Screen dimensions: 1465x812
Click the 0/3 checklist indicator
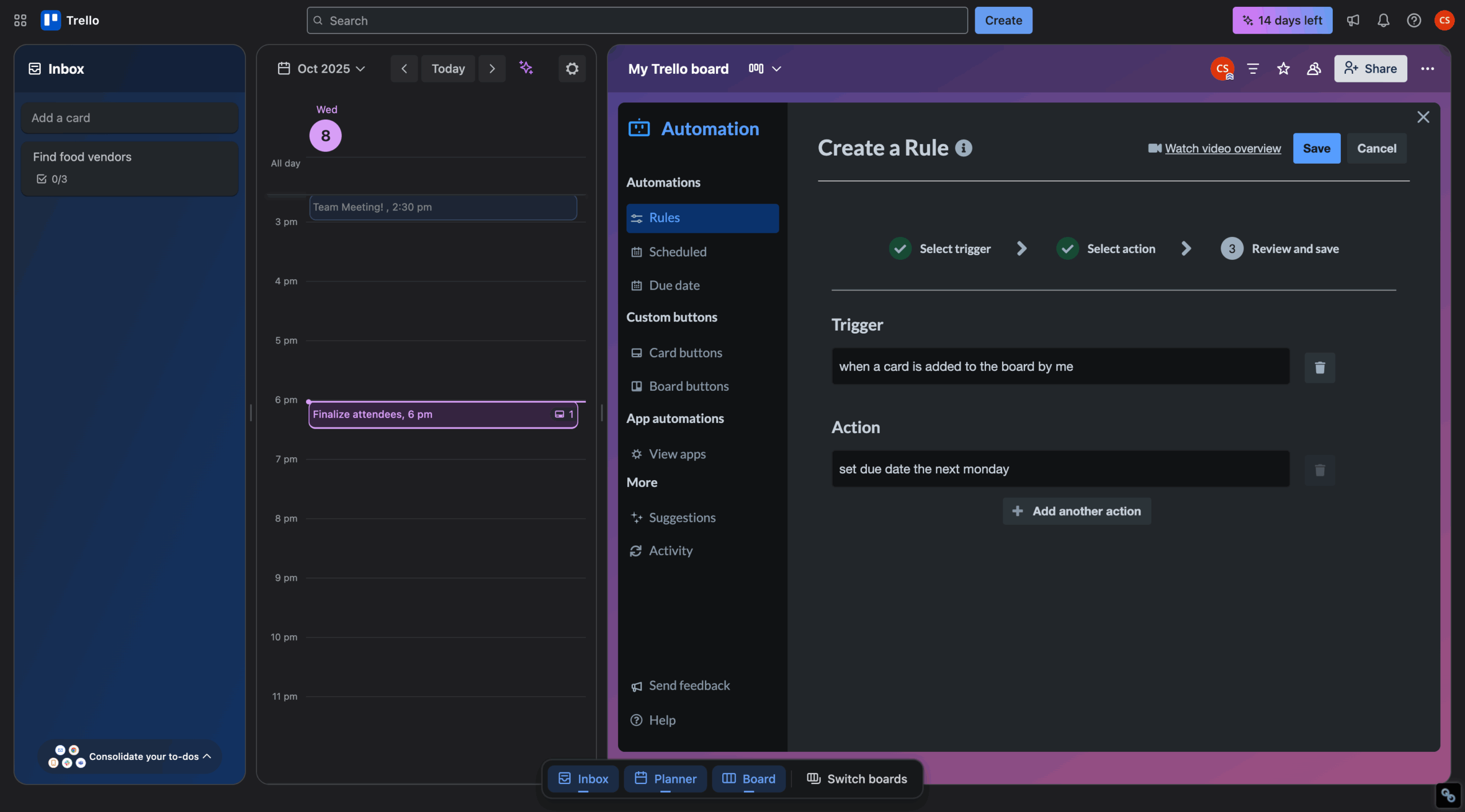tap(53, 179)
